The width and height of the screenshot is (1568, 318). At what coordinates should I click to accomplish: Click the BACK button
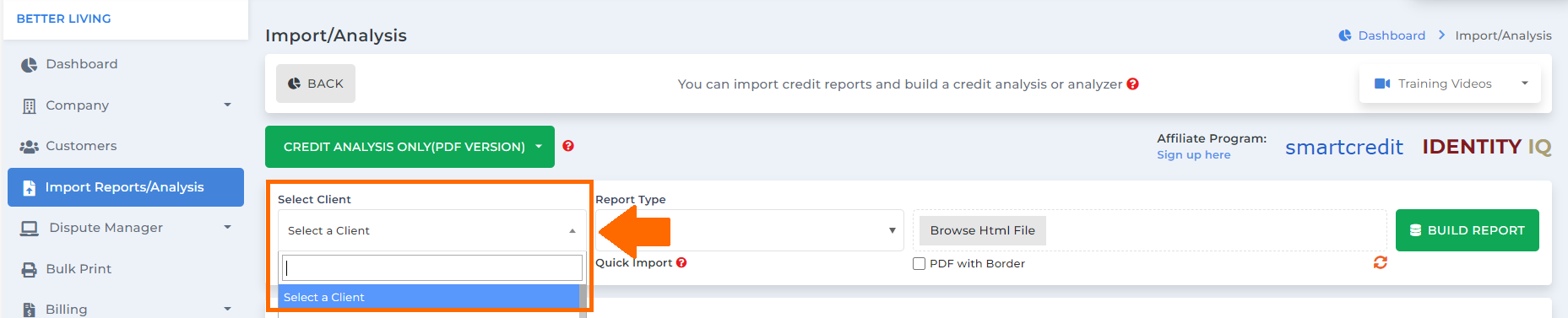tap(316, 84)
